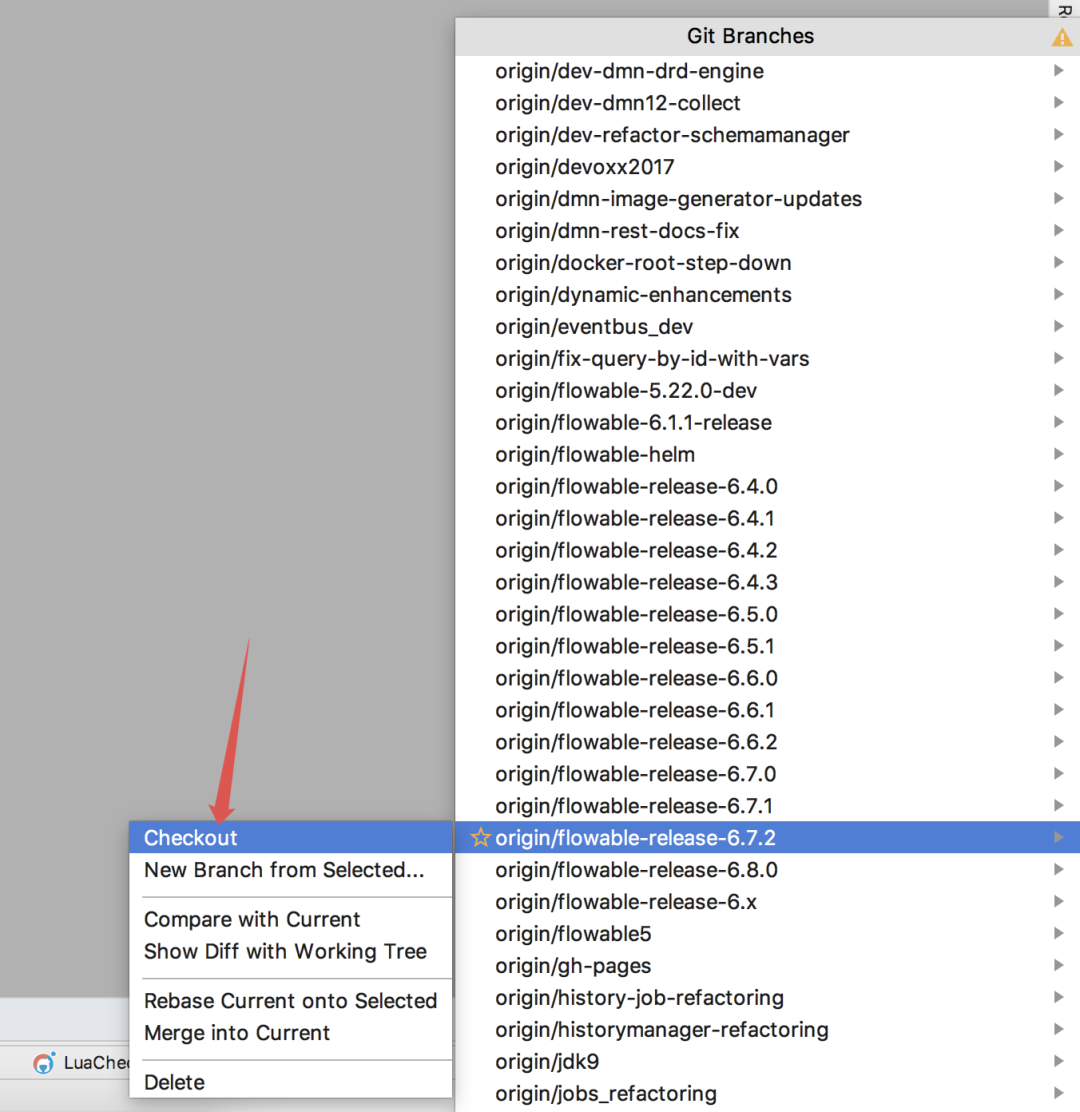
Task: Click Delete in the branch submenu
Action: coord(291,1082)
